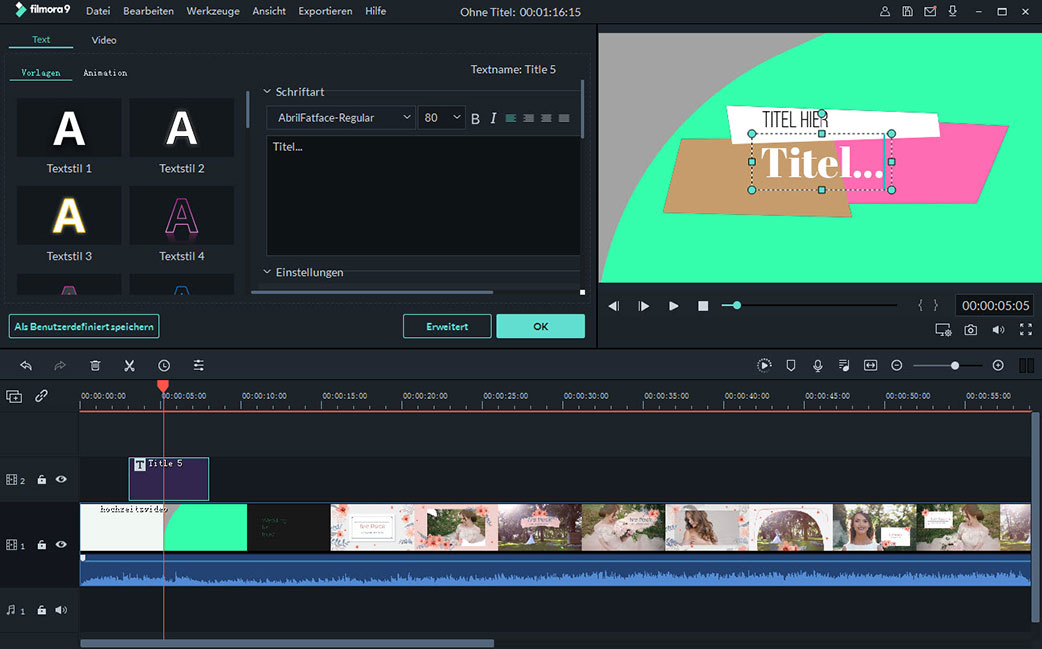
Task: Click the redo arrow in timeline toolbar
Action: [60, 365]
